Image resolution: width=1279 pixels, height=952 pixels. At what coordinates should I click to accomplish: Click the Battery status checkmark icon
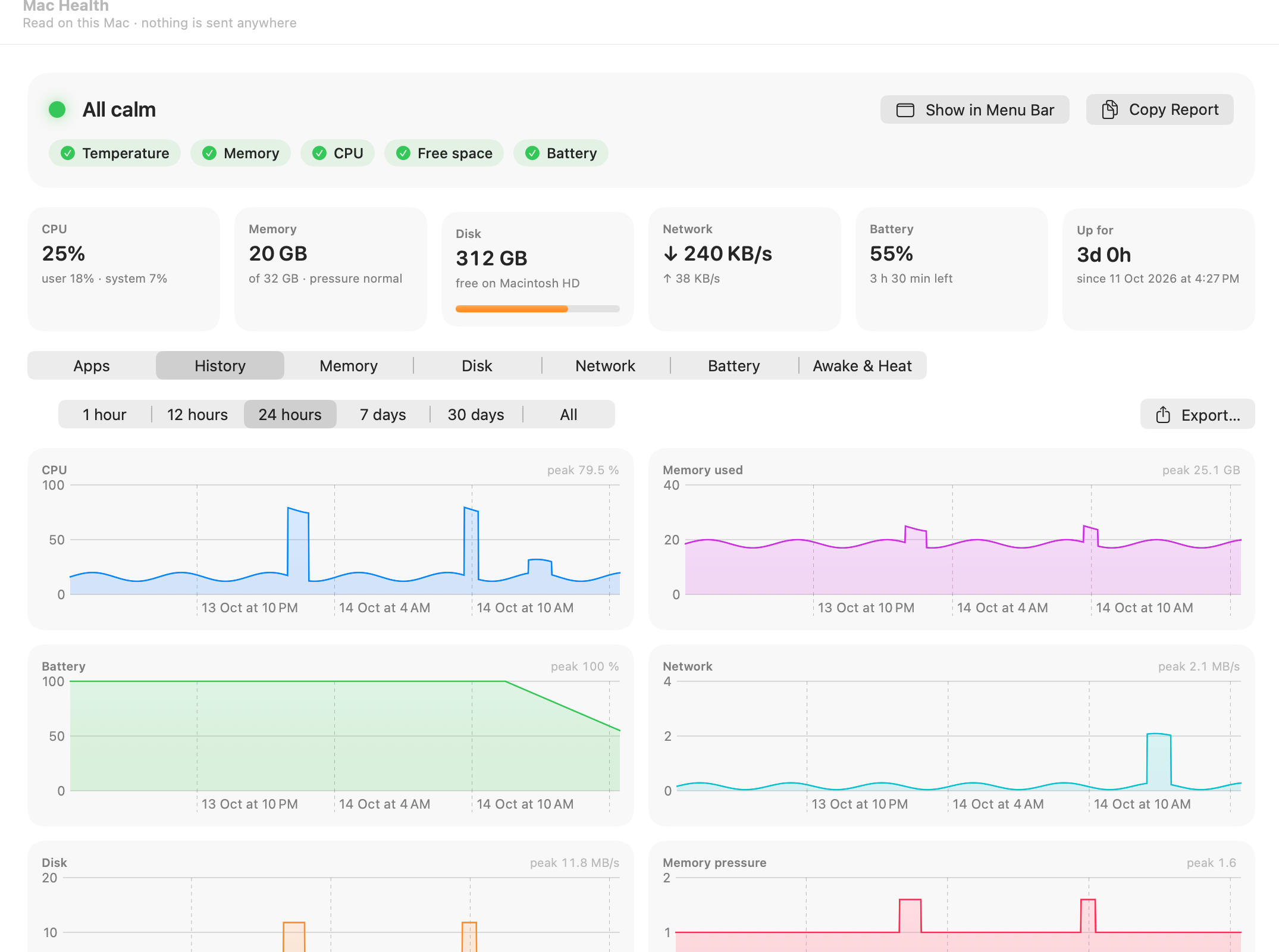coord(532,154)
